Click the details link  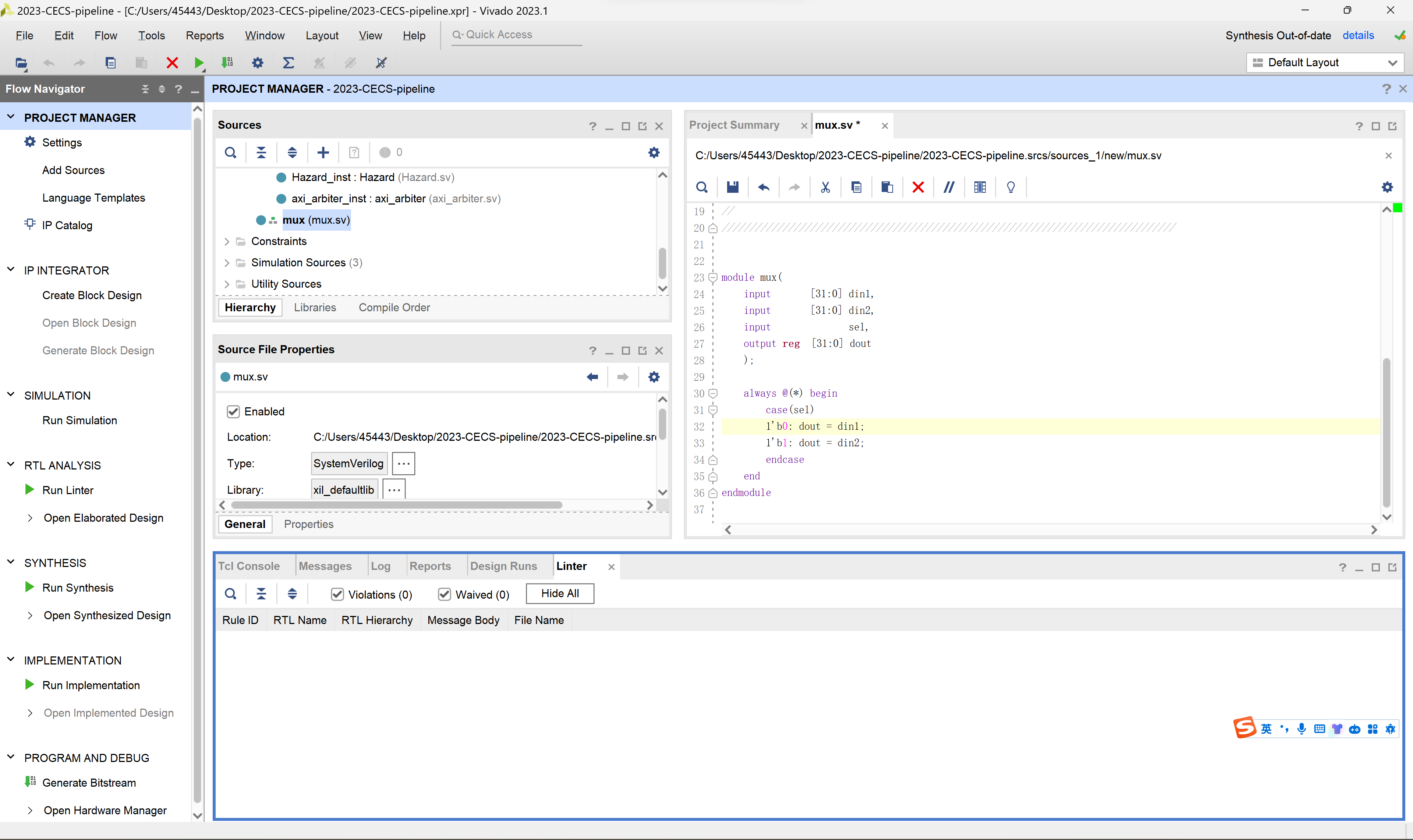point(1357,35)
